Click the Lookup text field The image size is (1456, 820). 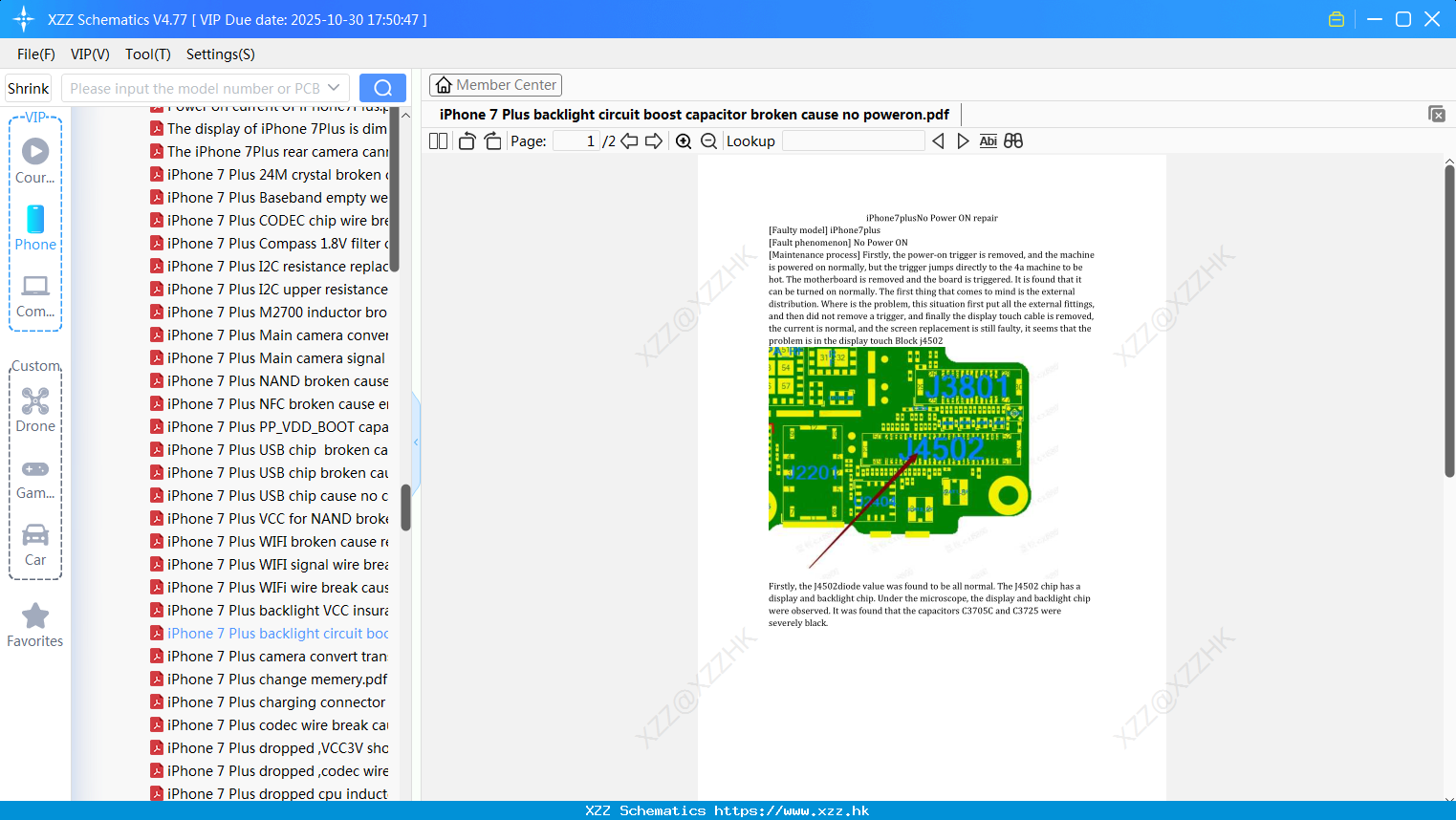point(853,140)
